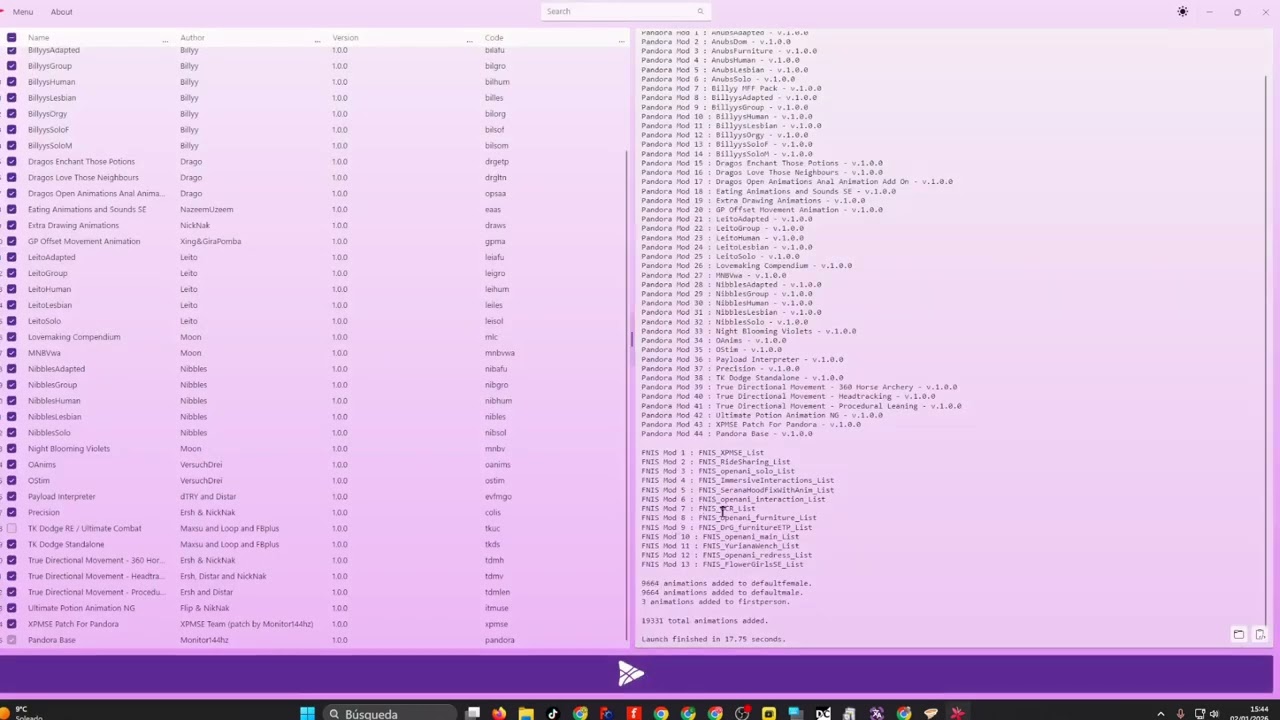Viewport: 1280px width, 720px height.
Task: Click the copy log icon below log
Action: [1260, 634]
